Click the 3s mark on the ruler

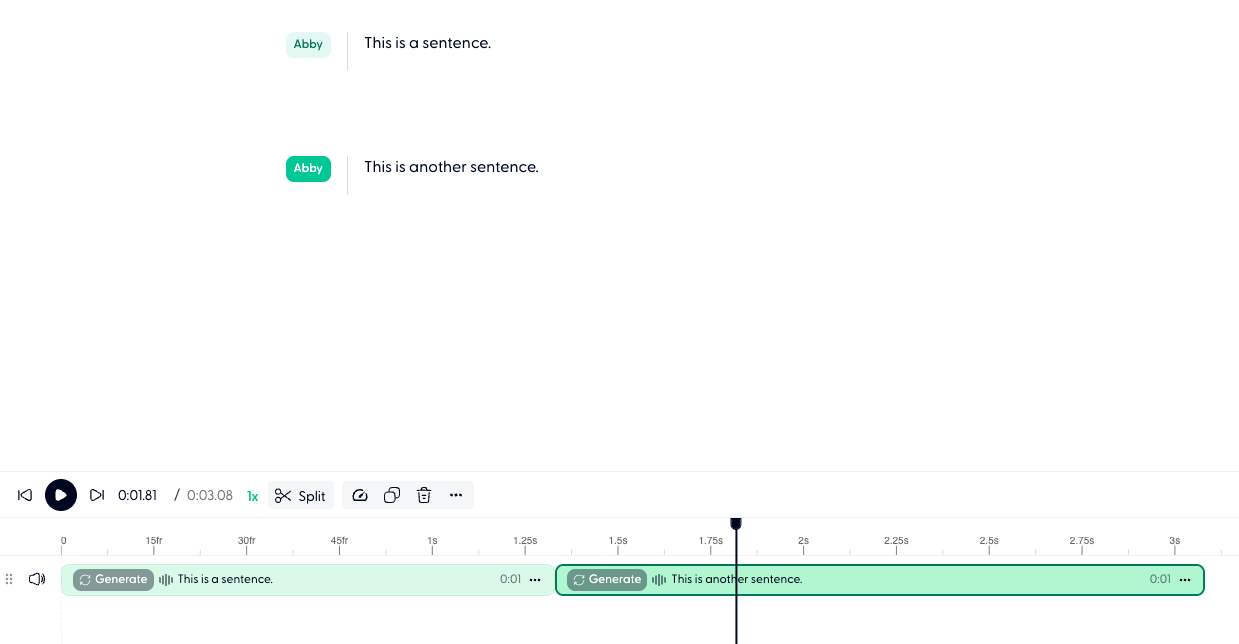coord(1174,541)
